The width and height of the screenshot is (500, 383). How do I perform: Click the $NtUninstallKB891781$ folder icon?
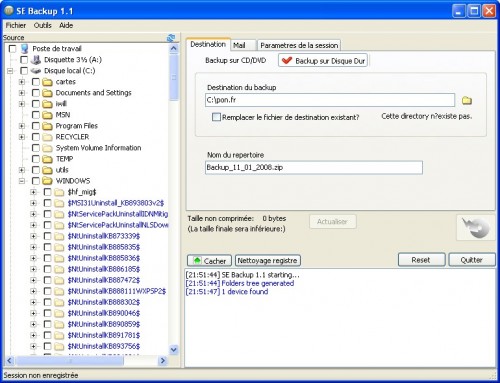point(59,335)
